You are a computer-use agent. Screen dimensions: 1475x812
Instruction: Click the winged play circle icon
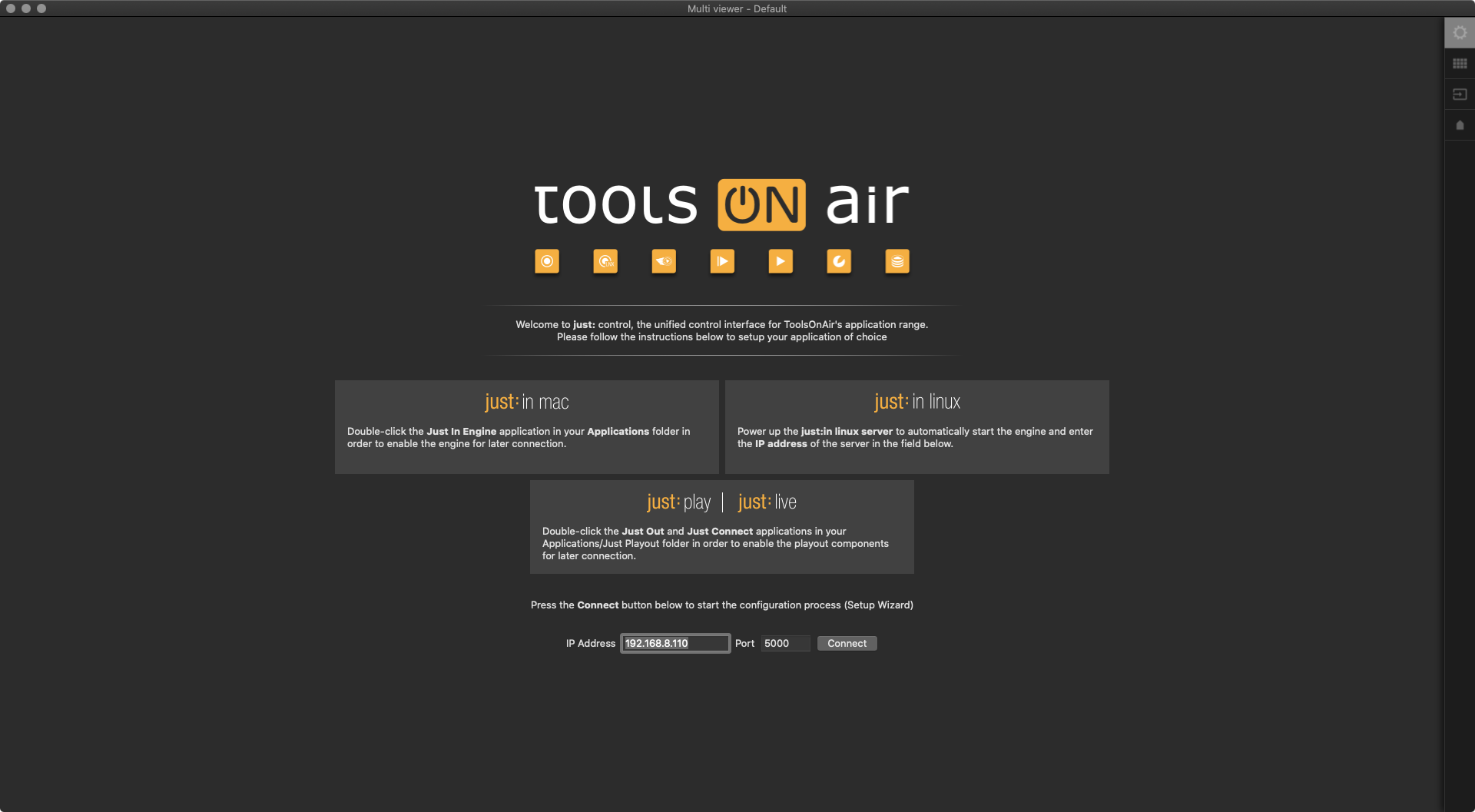pyautogui.click(x=664, y=261)
